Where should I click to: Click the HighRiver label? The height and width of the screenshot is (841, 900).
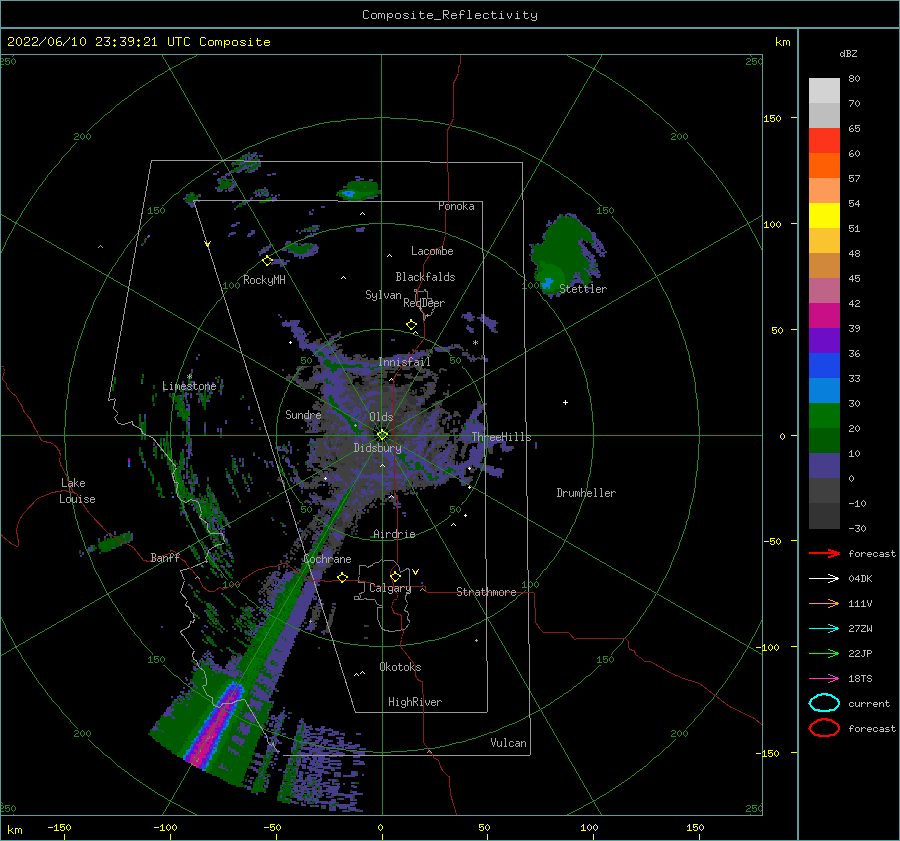pos(415,702)
